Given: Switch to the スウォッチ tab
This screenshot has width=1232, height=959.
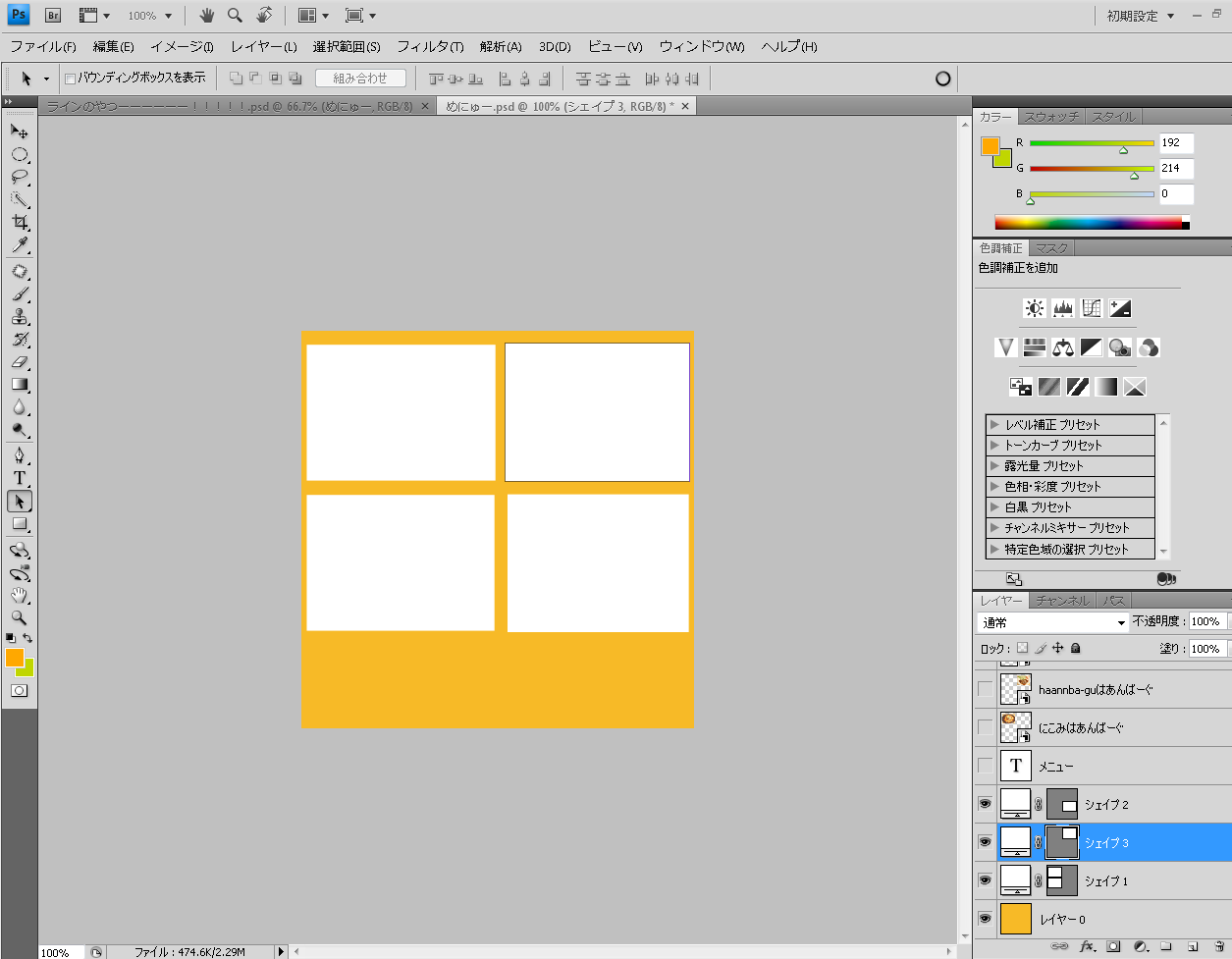Looking at the screenshot, I should (x=1051, y=117).
